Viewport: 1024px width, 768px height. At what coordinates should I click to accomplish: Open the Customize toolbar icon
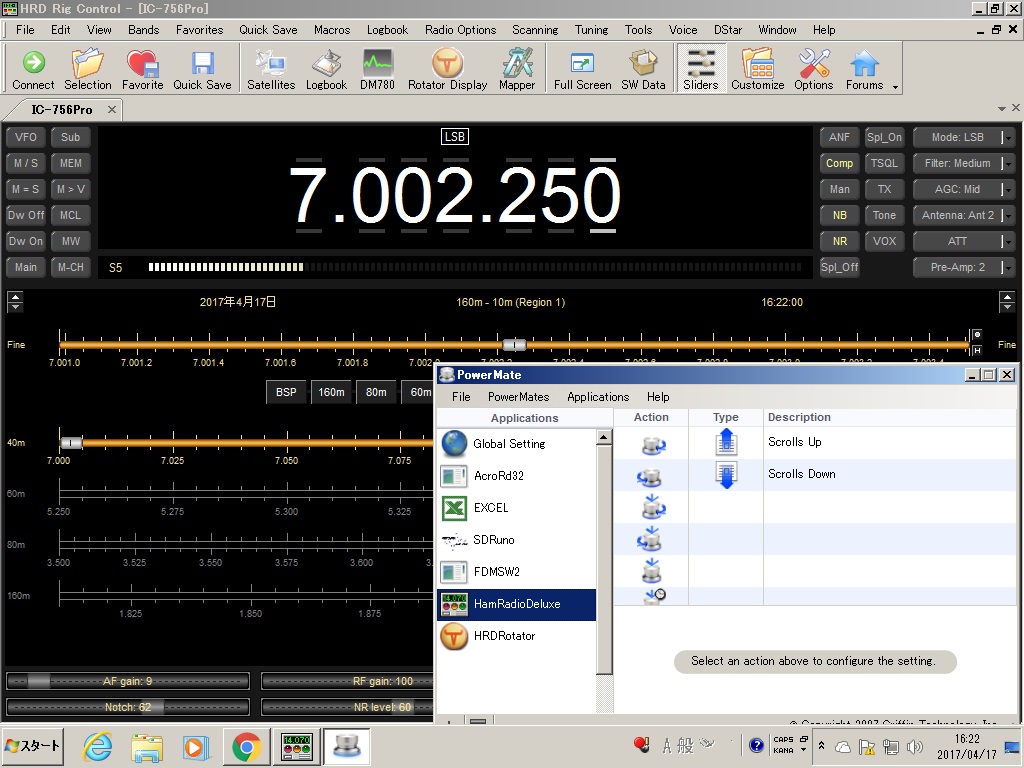coord(758,69)
